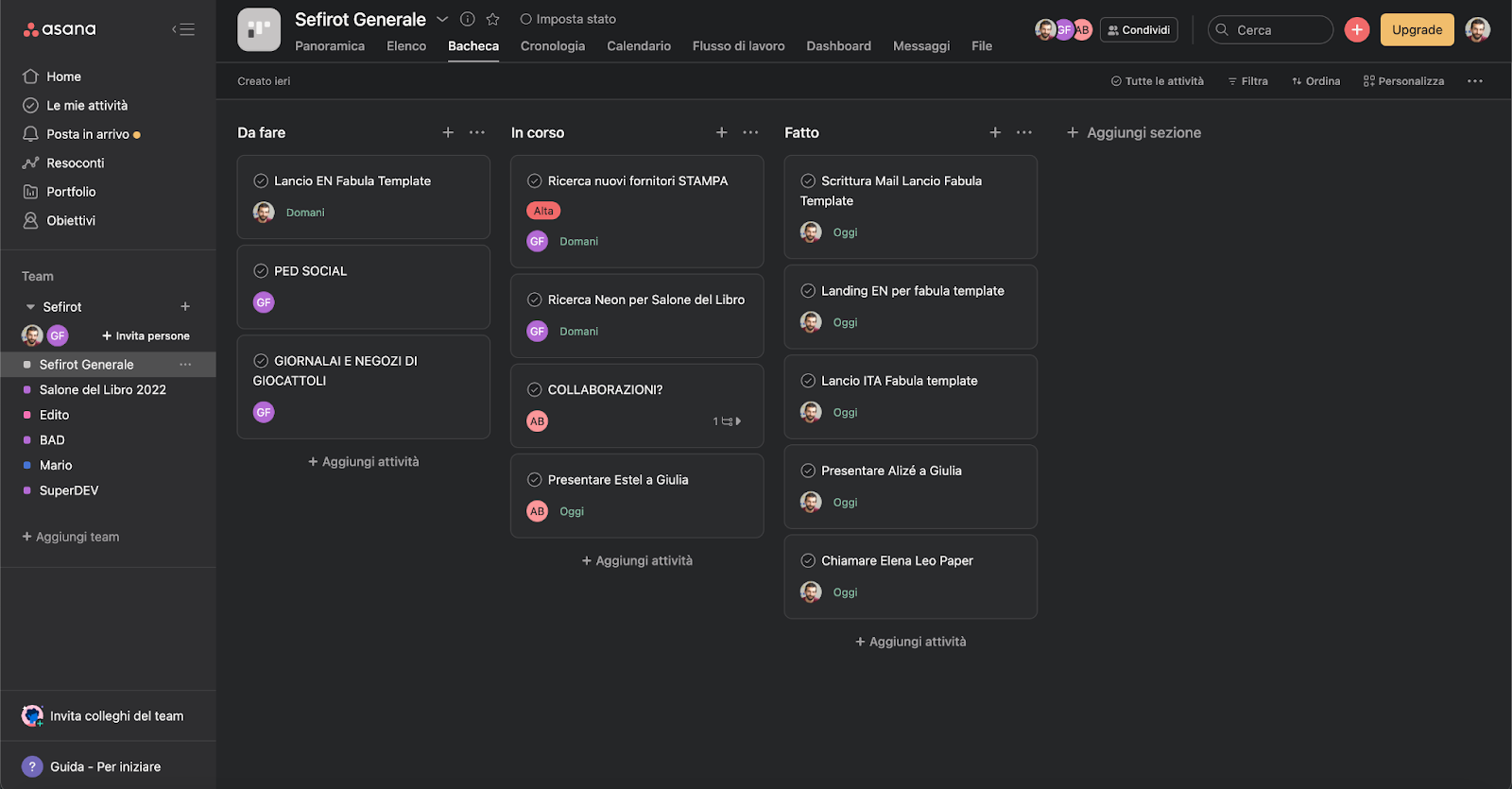Add a task to the In corso column header

click(722, 132)
